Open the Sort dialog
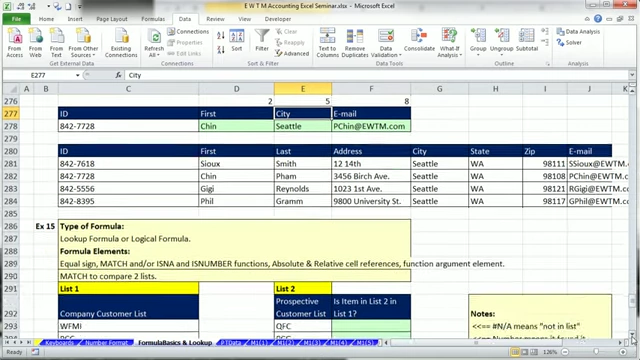Screen dimensions: 640x360 click(237, 40)
